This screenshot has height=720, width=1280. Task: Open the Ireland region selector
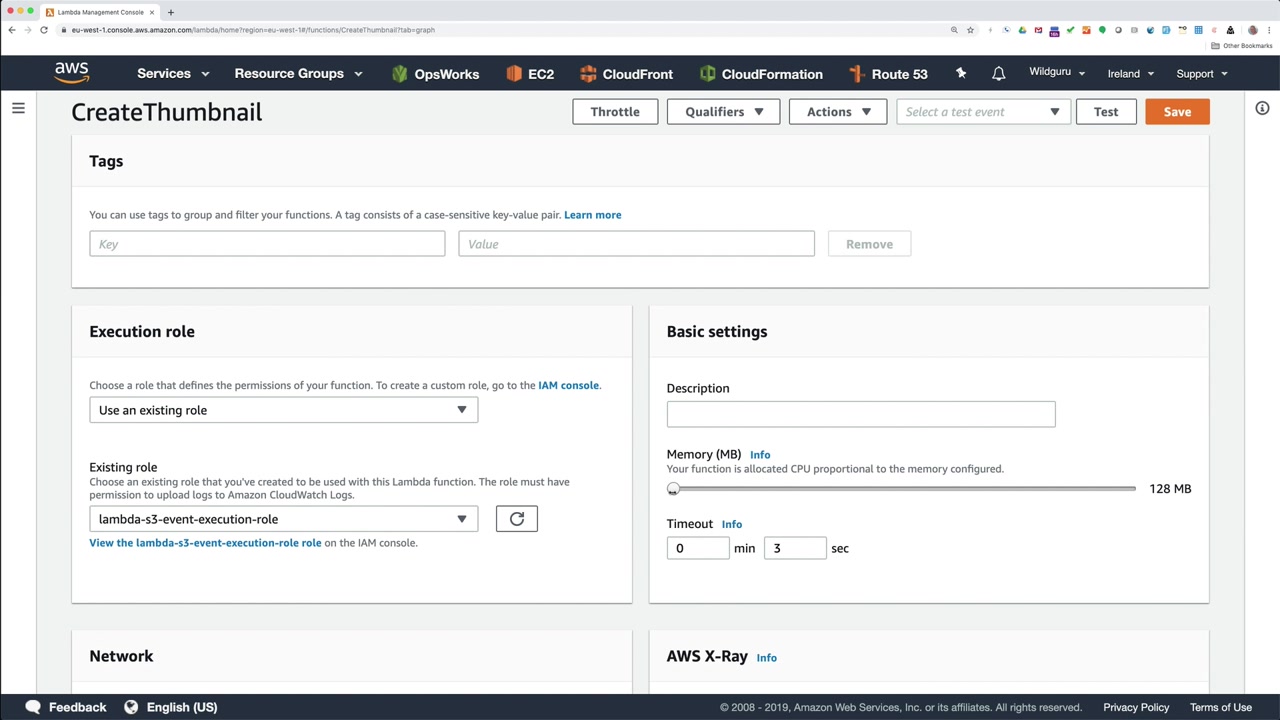(1131, 74)
